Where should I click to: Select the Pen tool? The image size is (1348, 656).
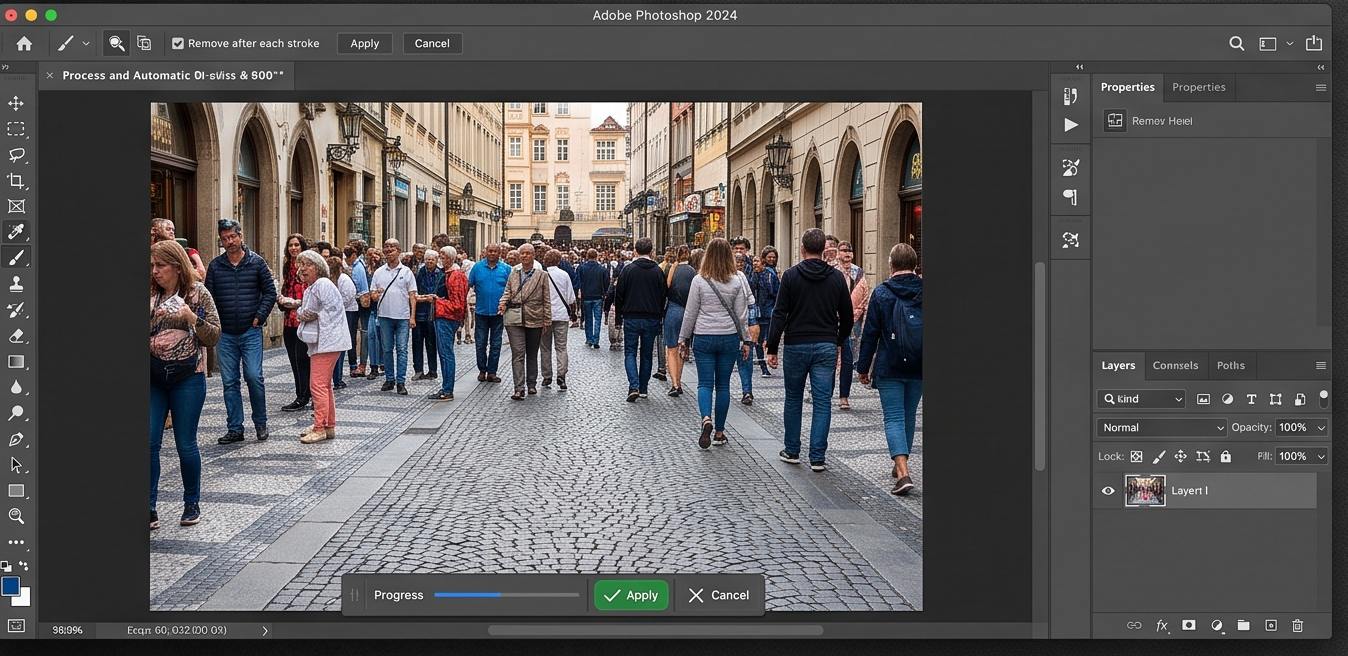coord(16,439)
